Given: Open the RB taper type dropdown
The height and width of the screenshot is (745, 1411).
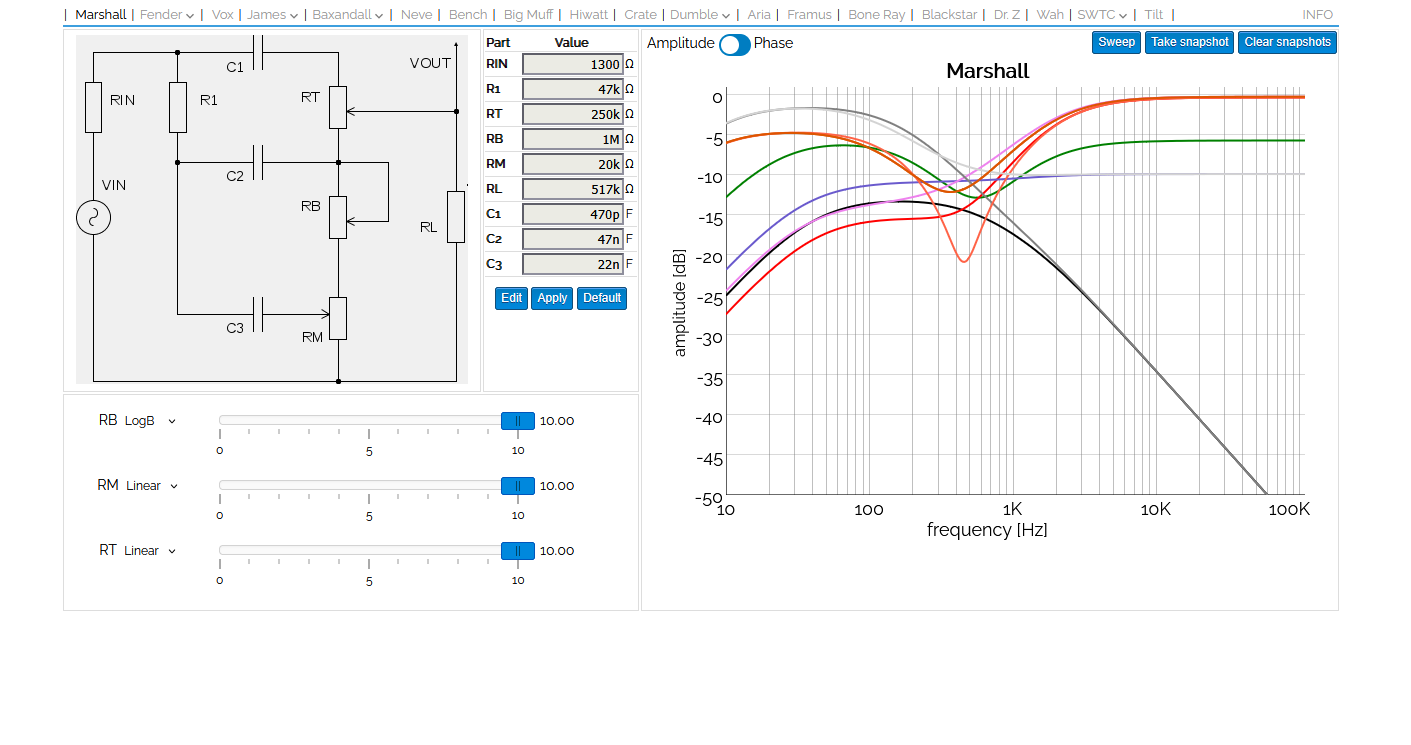Looking at the screenshot, I should click(150, 421).
